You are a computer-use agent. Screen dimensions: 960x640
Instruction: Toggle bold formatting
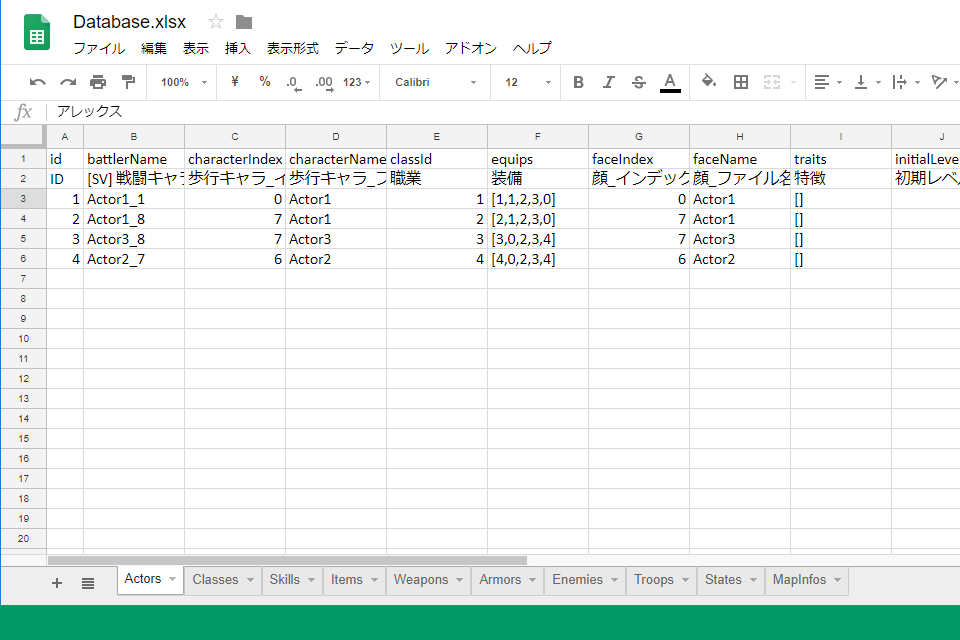click(x=578, y=82)
